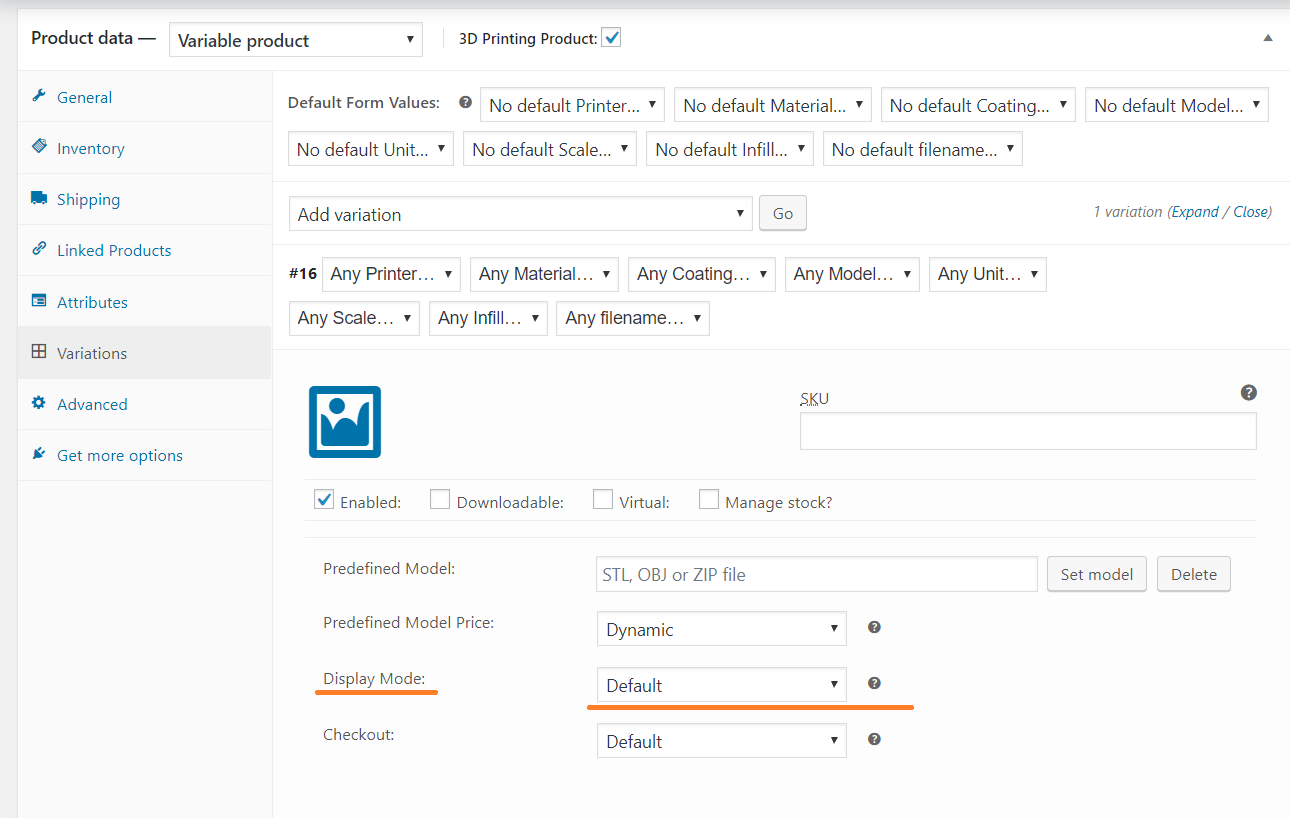Click help icon beside Display Mode dropdown
The height and width of the screenshot is (818, 1290).
(874, 683)
